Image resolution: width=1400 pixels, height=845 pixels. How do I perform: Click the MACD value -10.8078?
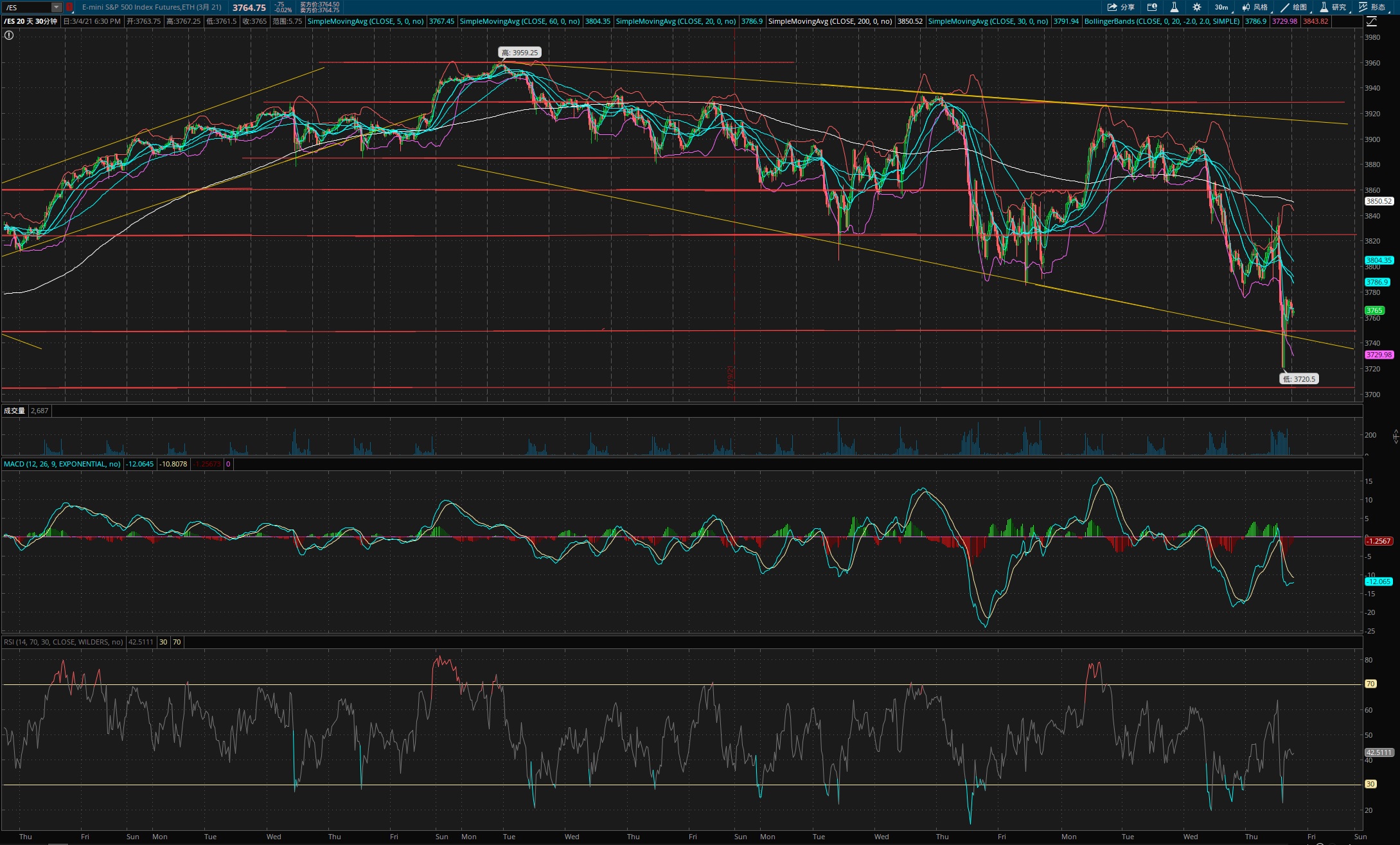tap(173, 464)
